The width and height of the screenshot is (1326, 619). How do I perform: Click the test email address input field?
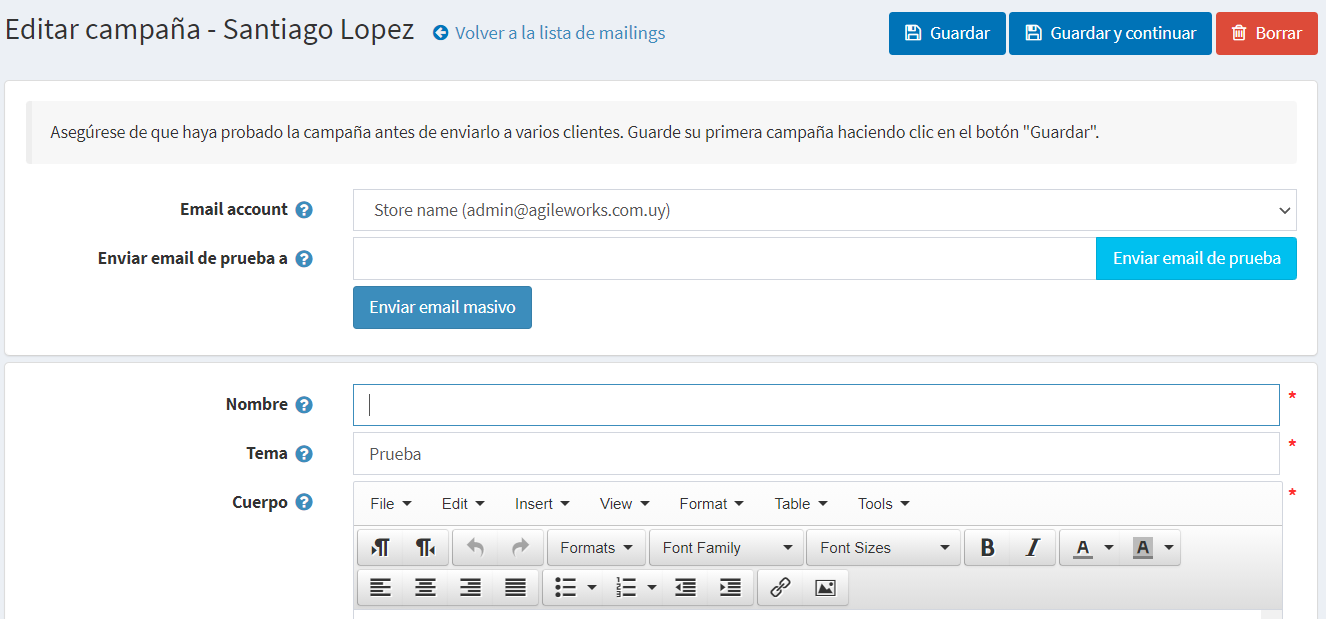(724, 258)
